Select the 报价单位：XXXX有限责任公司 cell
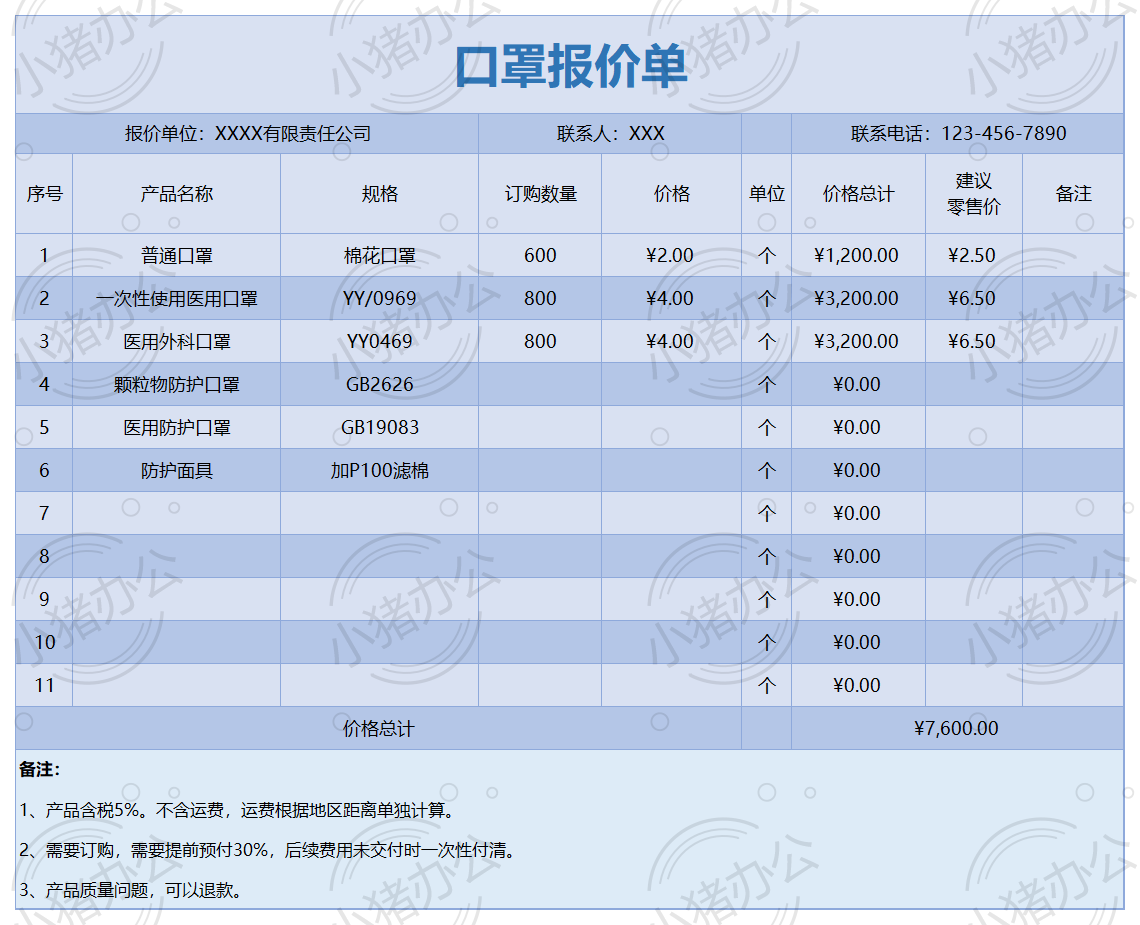This screenshot has width=1140, height=925. pos(247,134)
